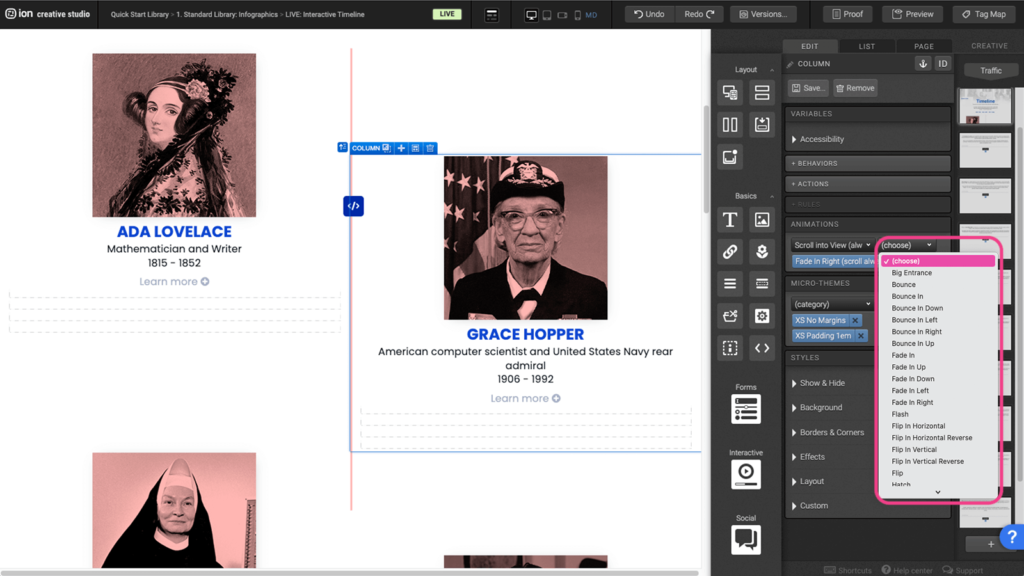Remove the XS No Margins micro-theme tag
1024x576 pixels.
pos(855,320)
